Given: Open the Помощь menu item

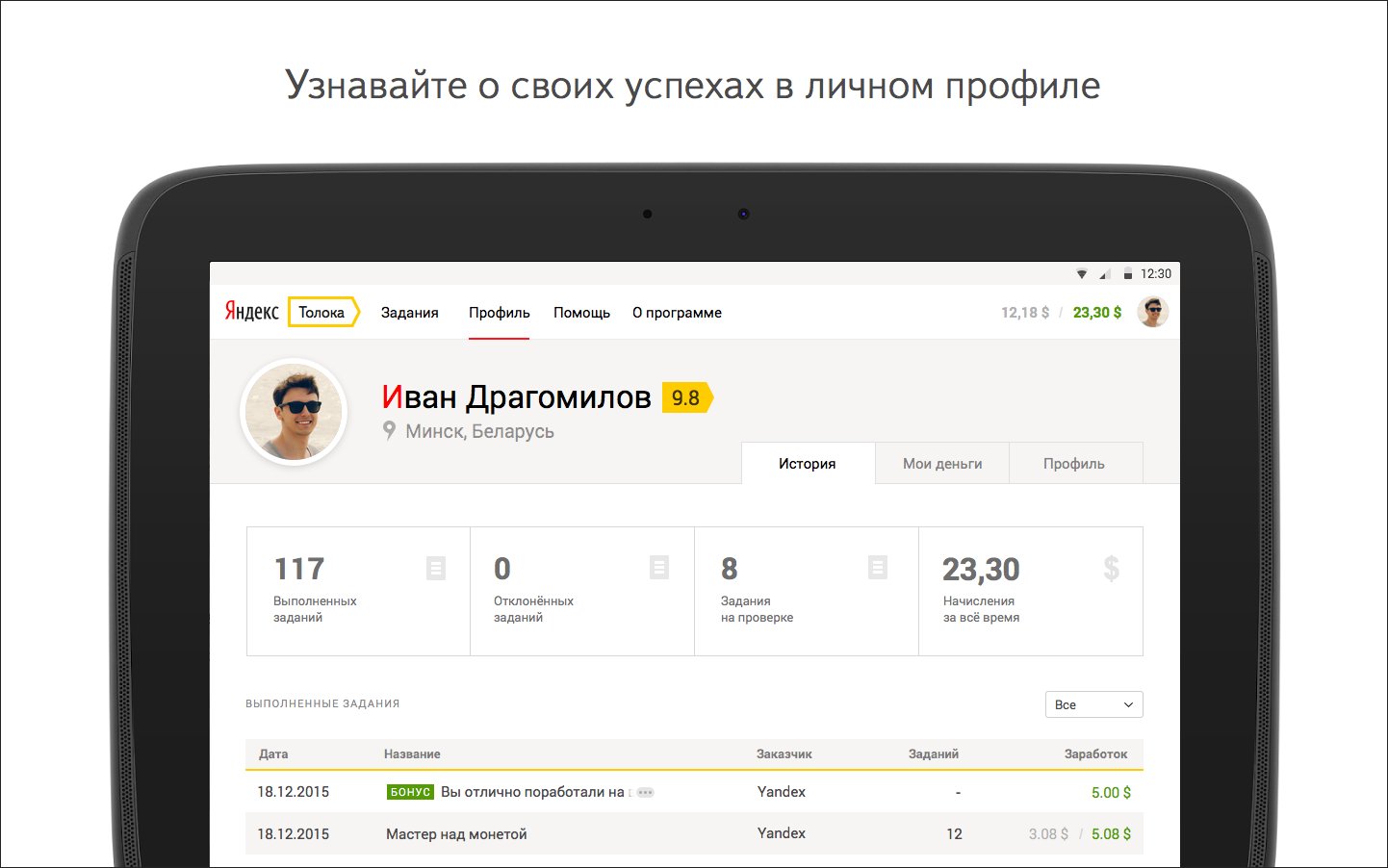Looking at the screenshot, I should point(581,312).
